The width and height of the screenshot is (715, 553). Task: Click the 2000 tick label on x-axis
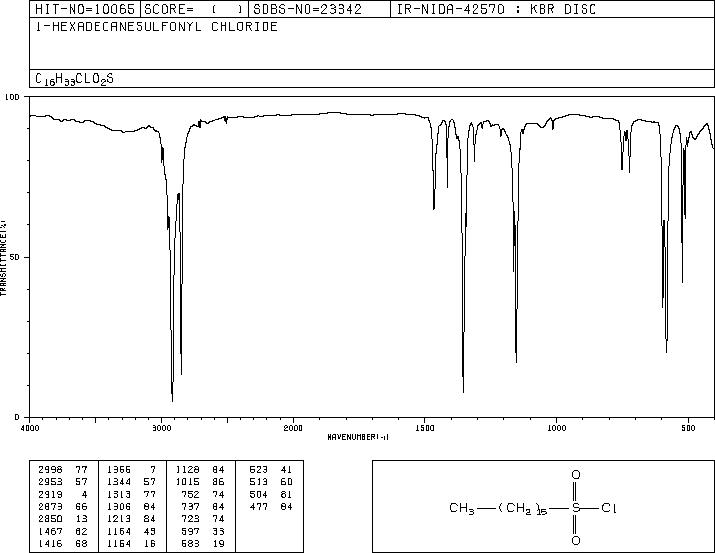click(x=293, y=428)
